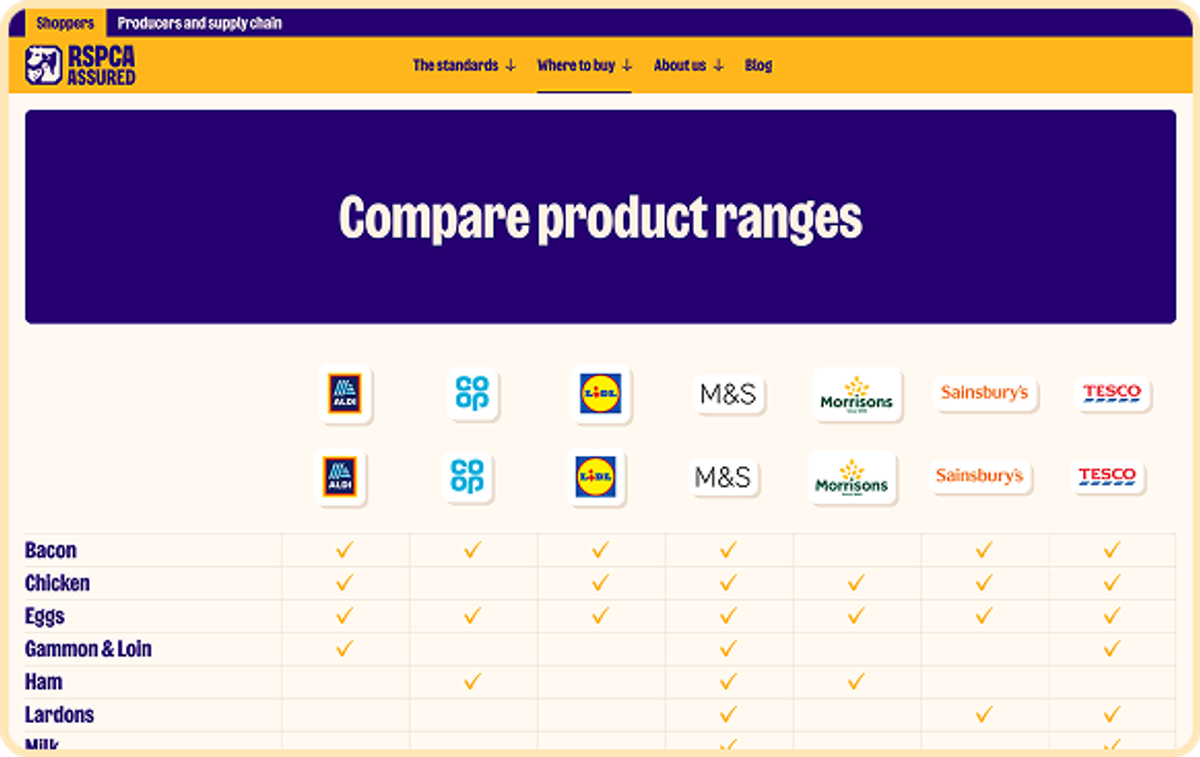Click the Lardons checkmark under Sainsbury's

tap(984, 715)
